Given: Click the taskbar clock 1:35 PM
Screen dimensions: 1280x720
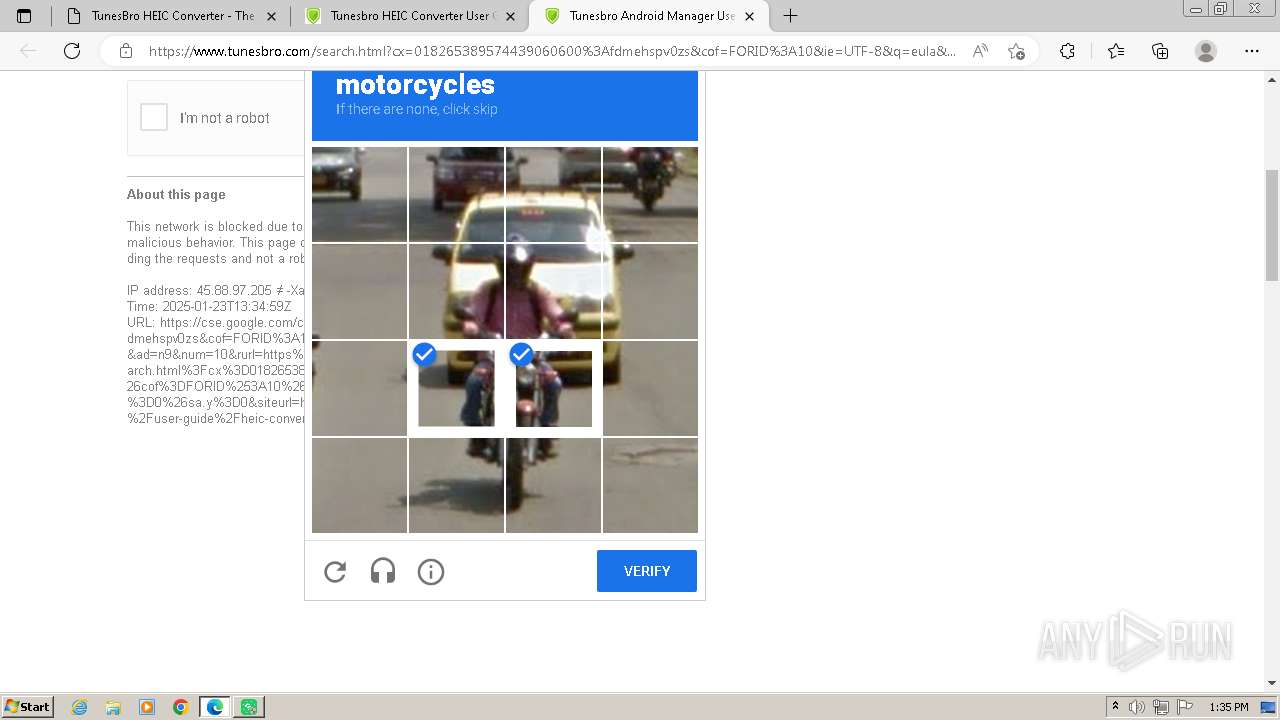Looking at the screenshot, I should pos(1229,707).
